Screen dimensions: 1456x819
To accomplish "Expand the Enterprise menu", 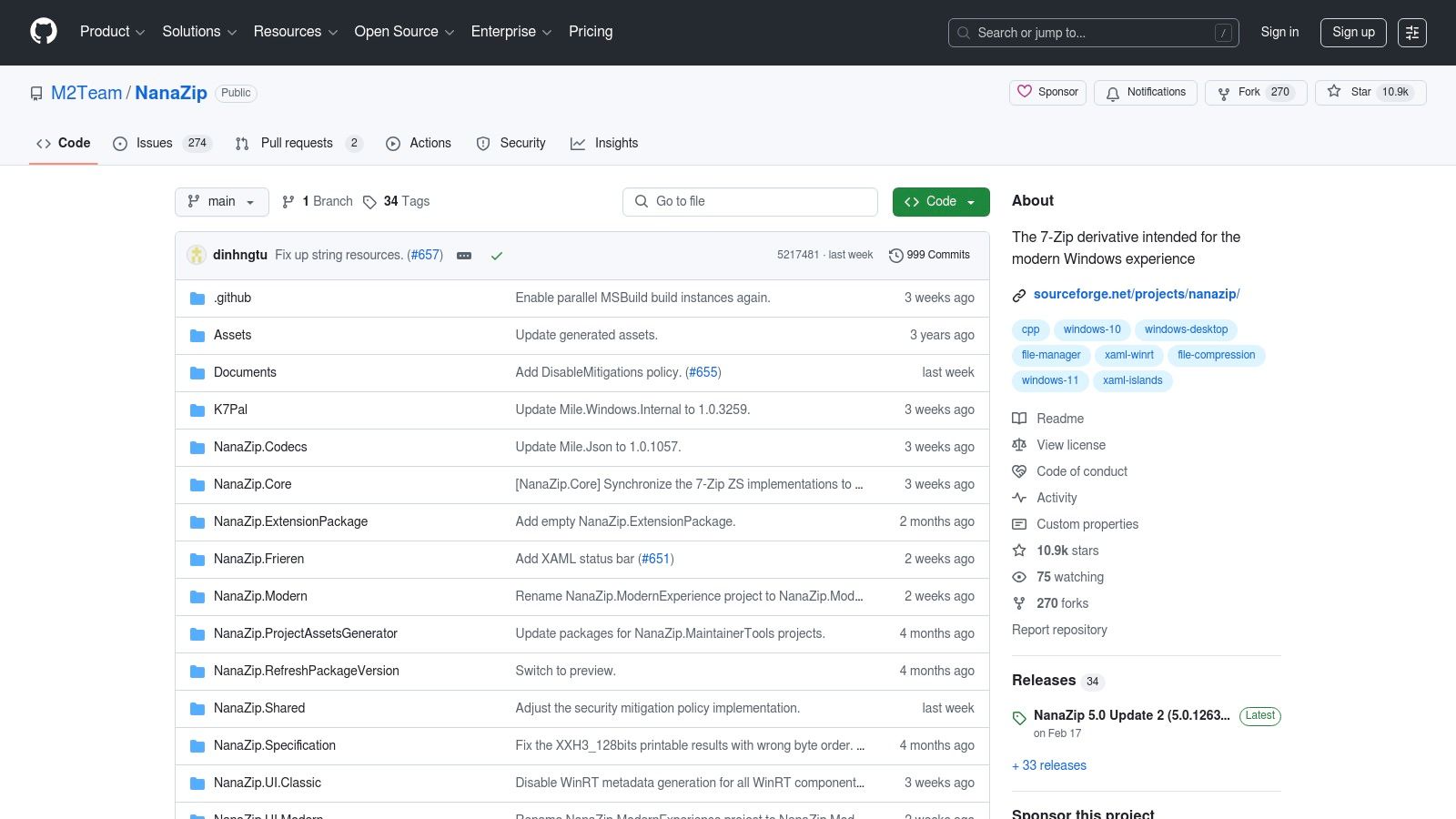I will pyautogui.click(x=511, y=32).
